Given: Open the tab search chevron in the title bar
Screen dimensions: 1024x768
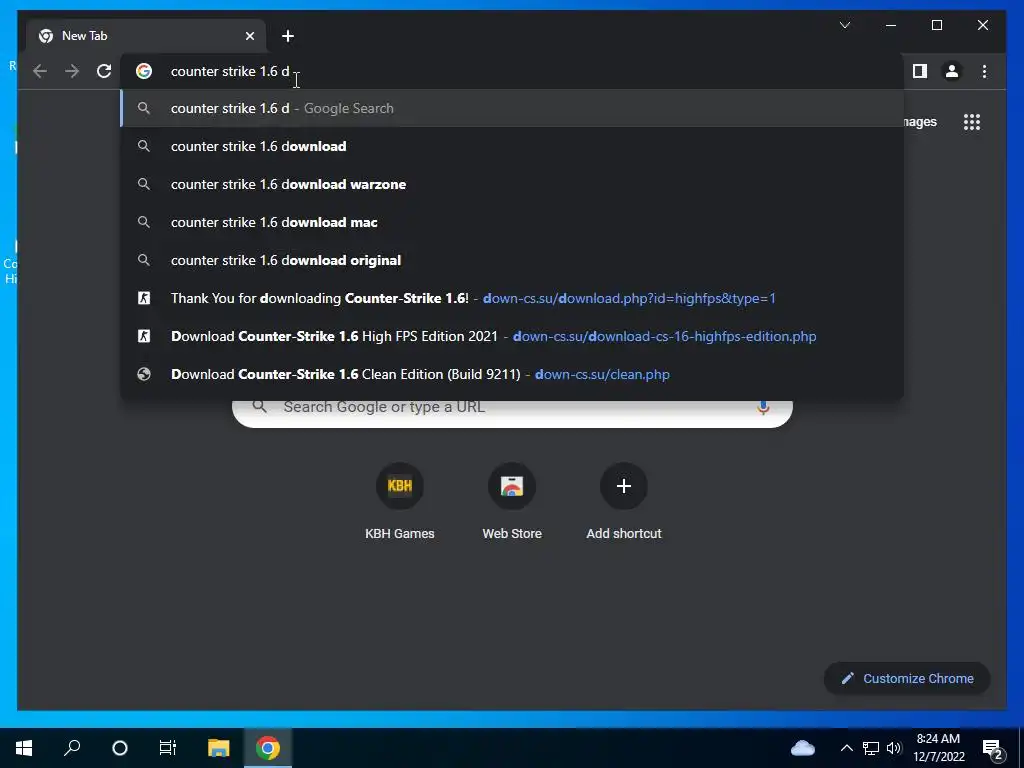Looking at the screenshot, I should [x=845, y=25].
